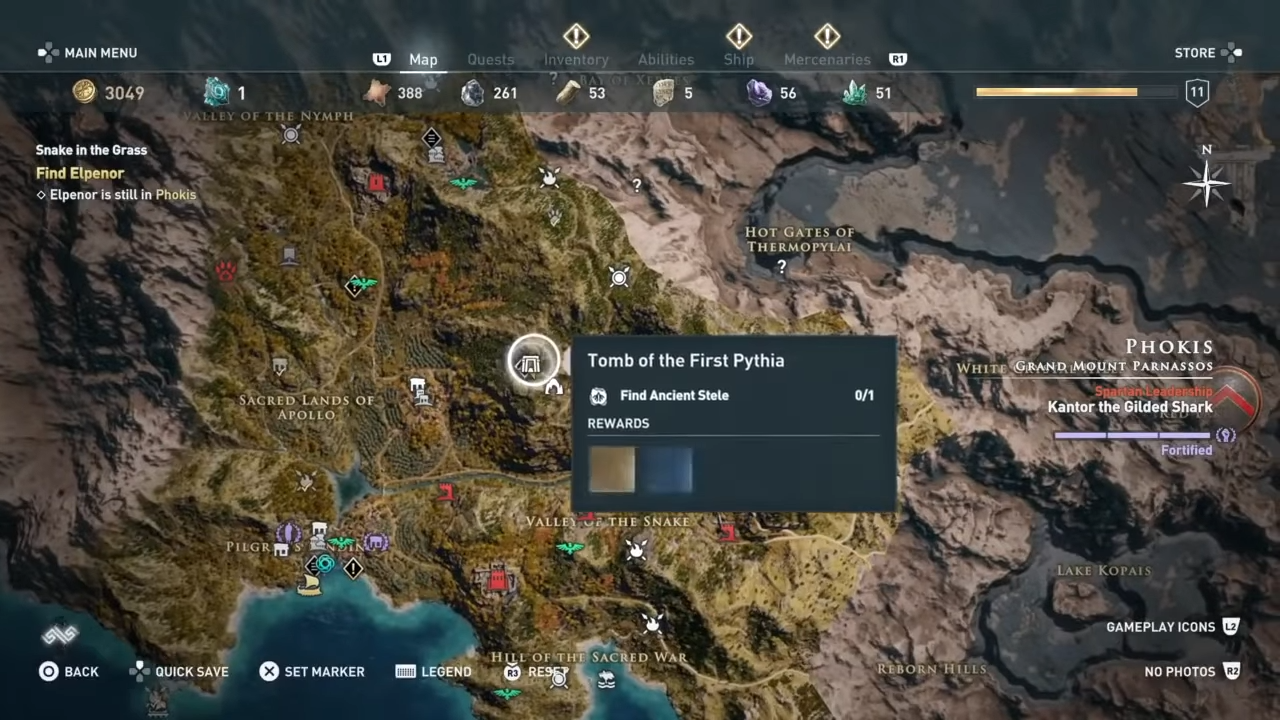The image size is (1280, 720).
Task: Click the Set Marker button
Action: (311, 671)
